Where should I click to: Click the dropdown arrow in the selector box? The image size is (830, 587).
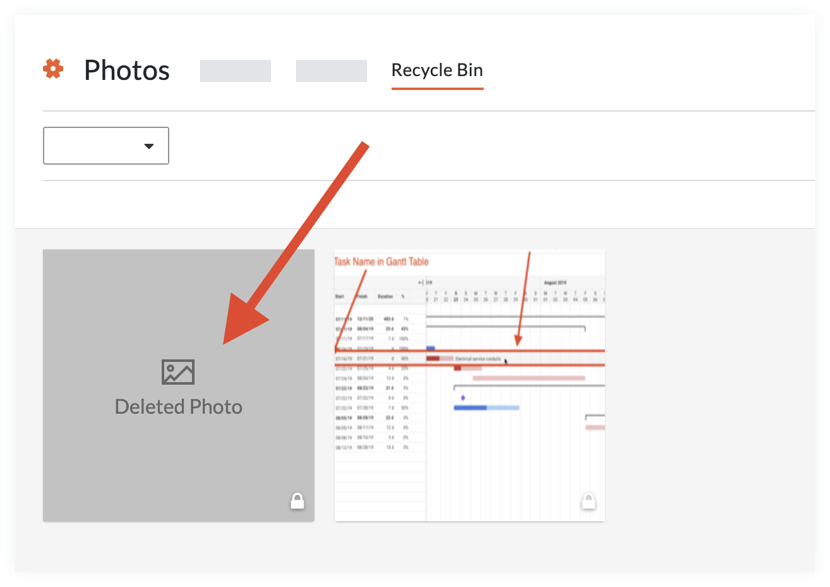[150, 145]
